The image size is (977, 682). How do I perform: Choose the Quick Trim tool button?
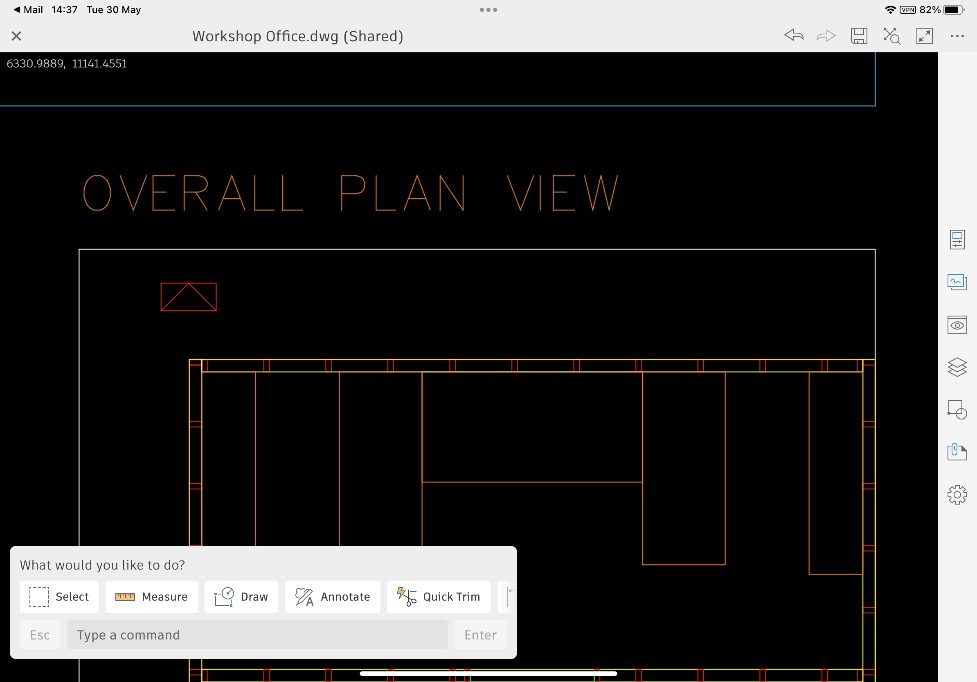click(439, 597)
